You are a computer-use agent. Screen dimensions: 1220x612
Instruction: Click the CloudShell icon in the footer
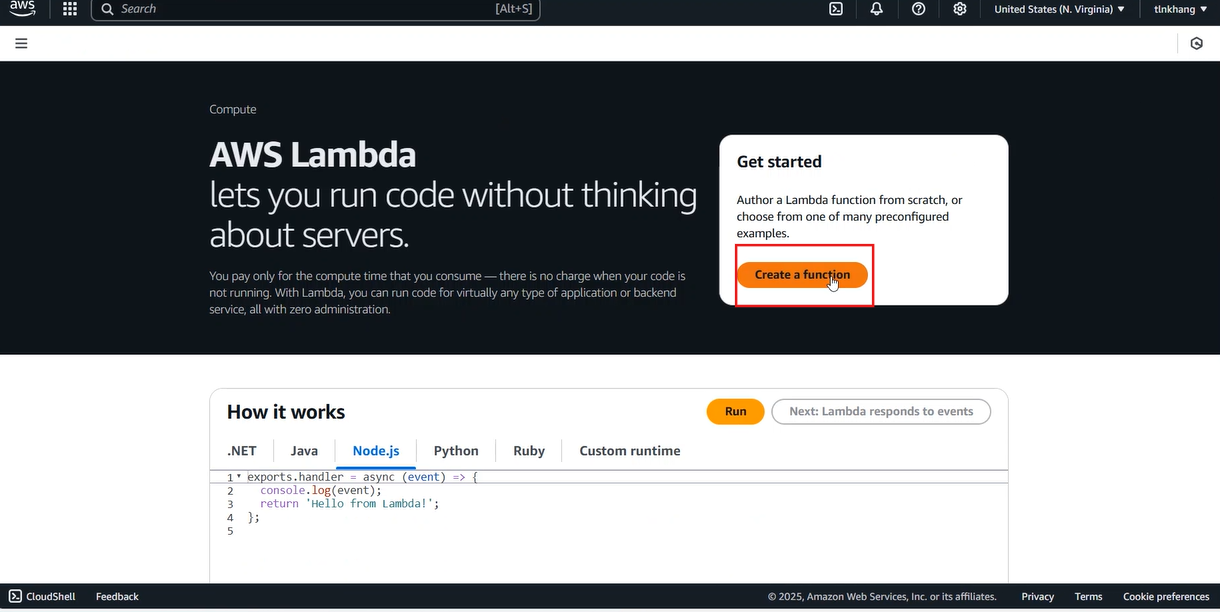pos(15,596)
